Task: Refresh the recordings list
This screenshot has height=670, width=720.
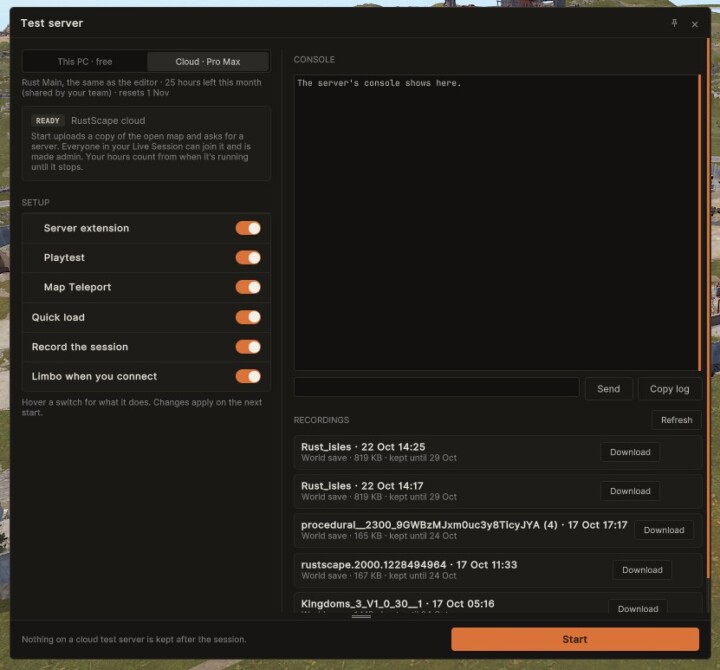Action: click(x=676, y=420)
